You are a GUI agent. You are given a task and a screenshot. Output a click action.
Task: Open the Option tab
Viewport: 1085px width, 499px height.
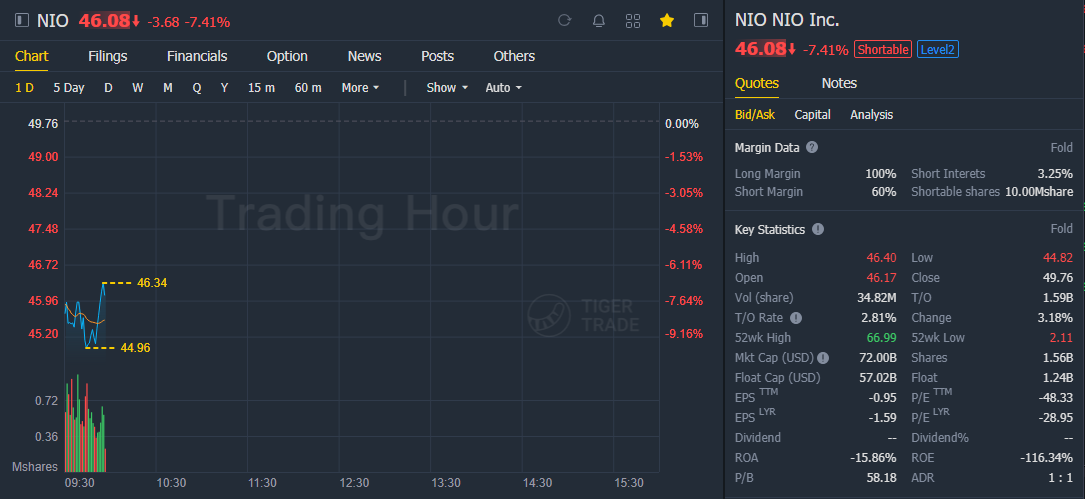287,56
